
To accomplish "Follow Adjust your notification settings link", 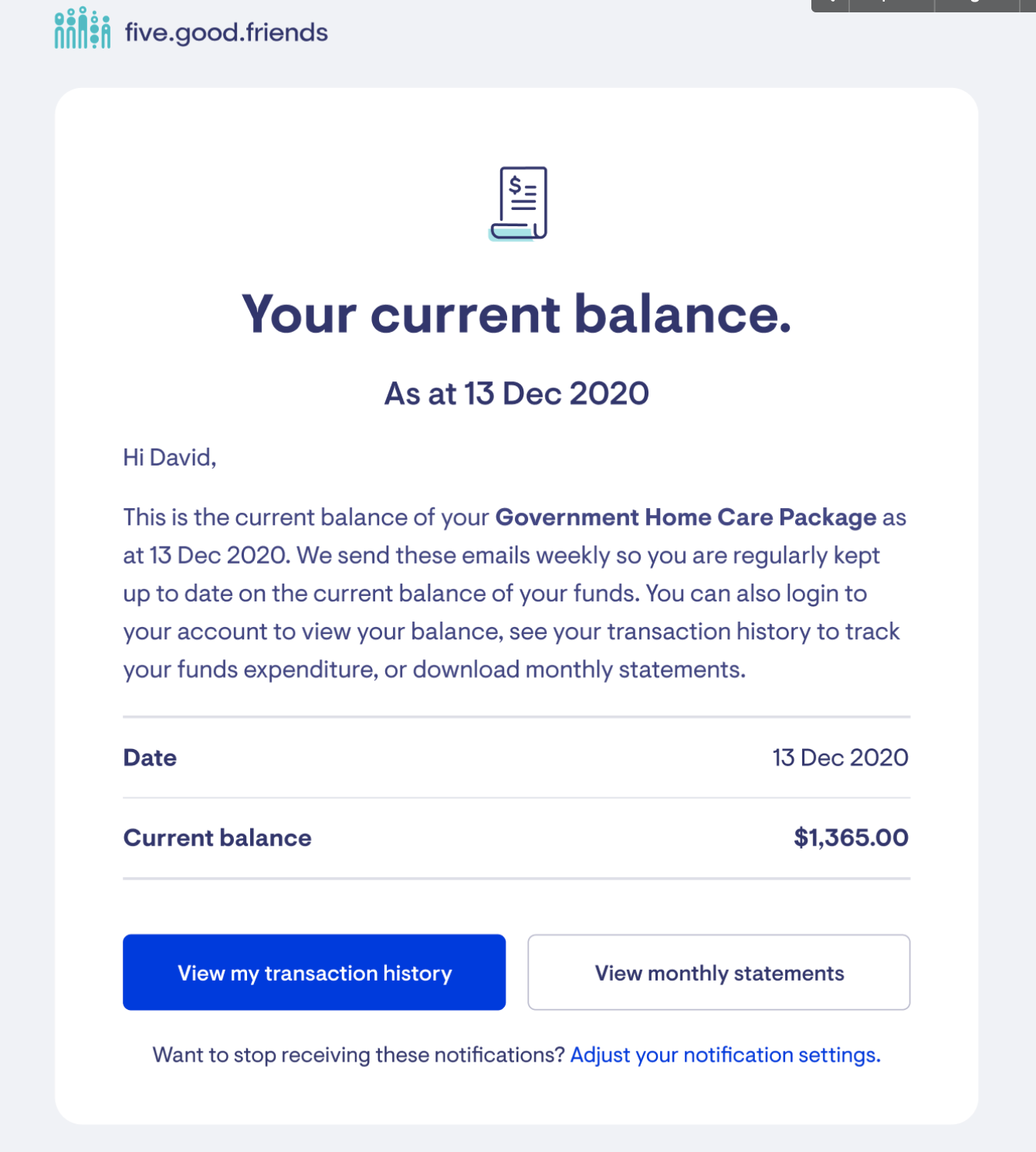I will (725, 1055).
